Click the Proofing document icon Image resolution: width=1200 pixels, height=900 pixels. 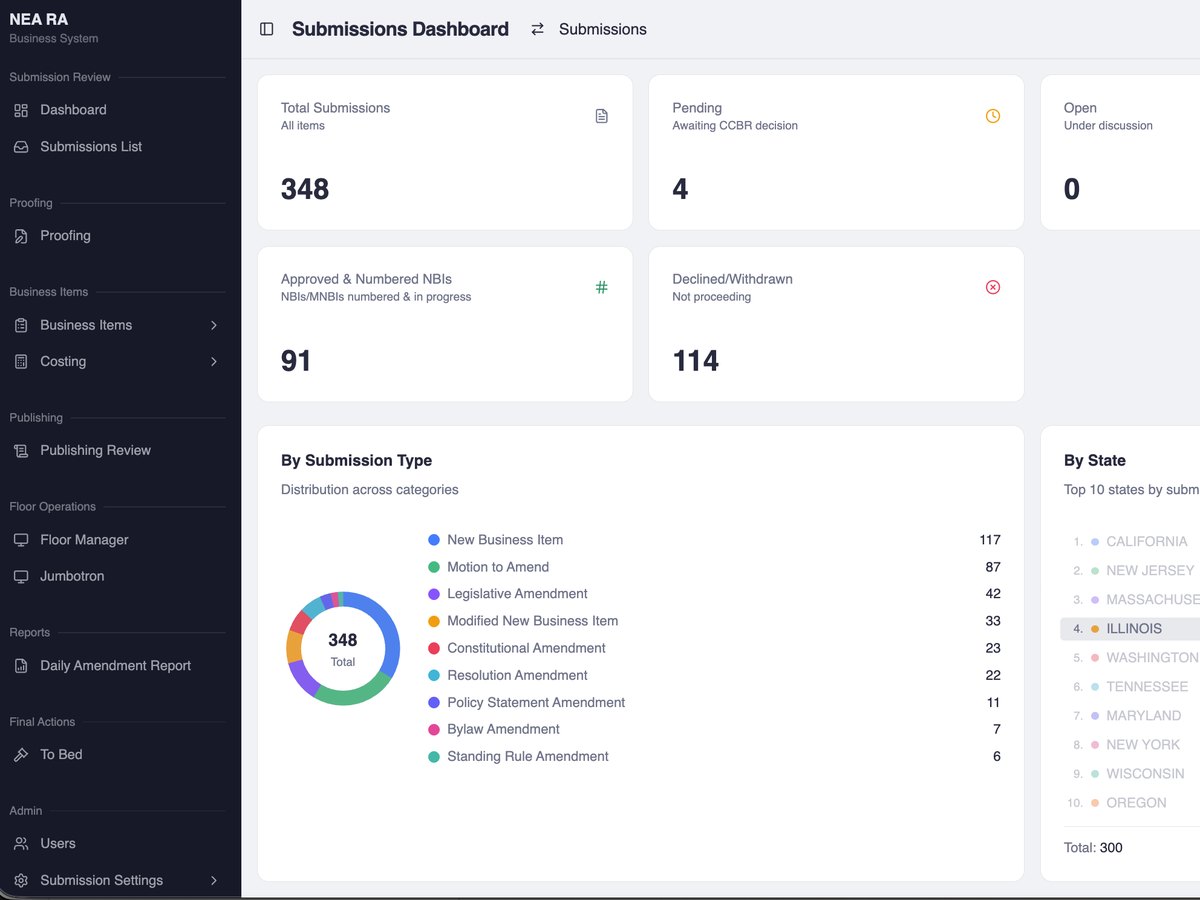click(21, 236)
